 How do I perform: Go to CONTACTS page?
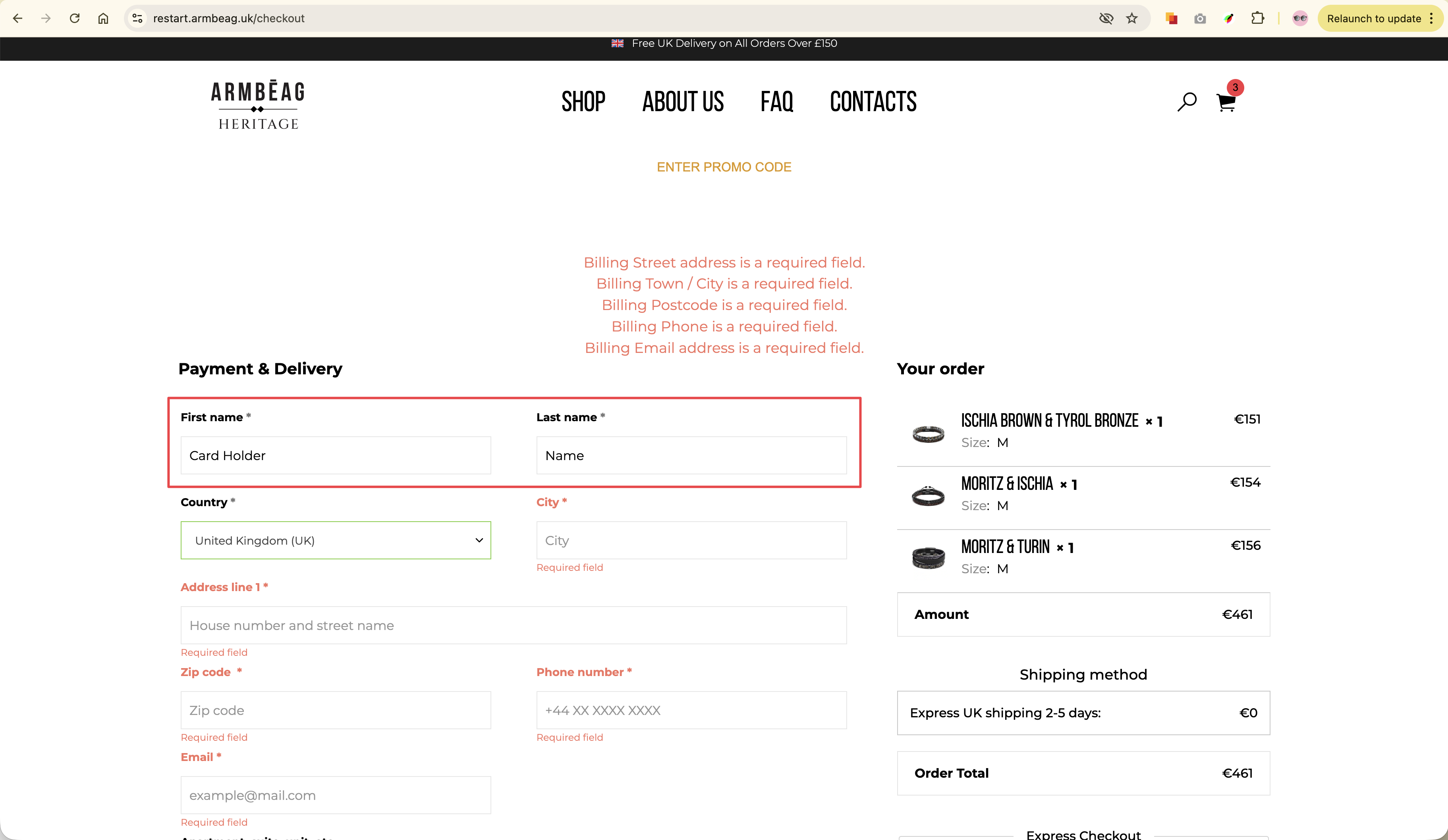873,102
